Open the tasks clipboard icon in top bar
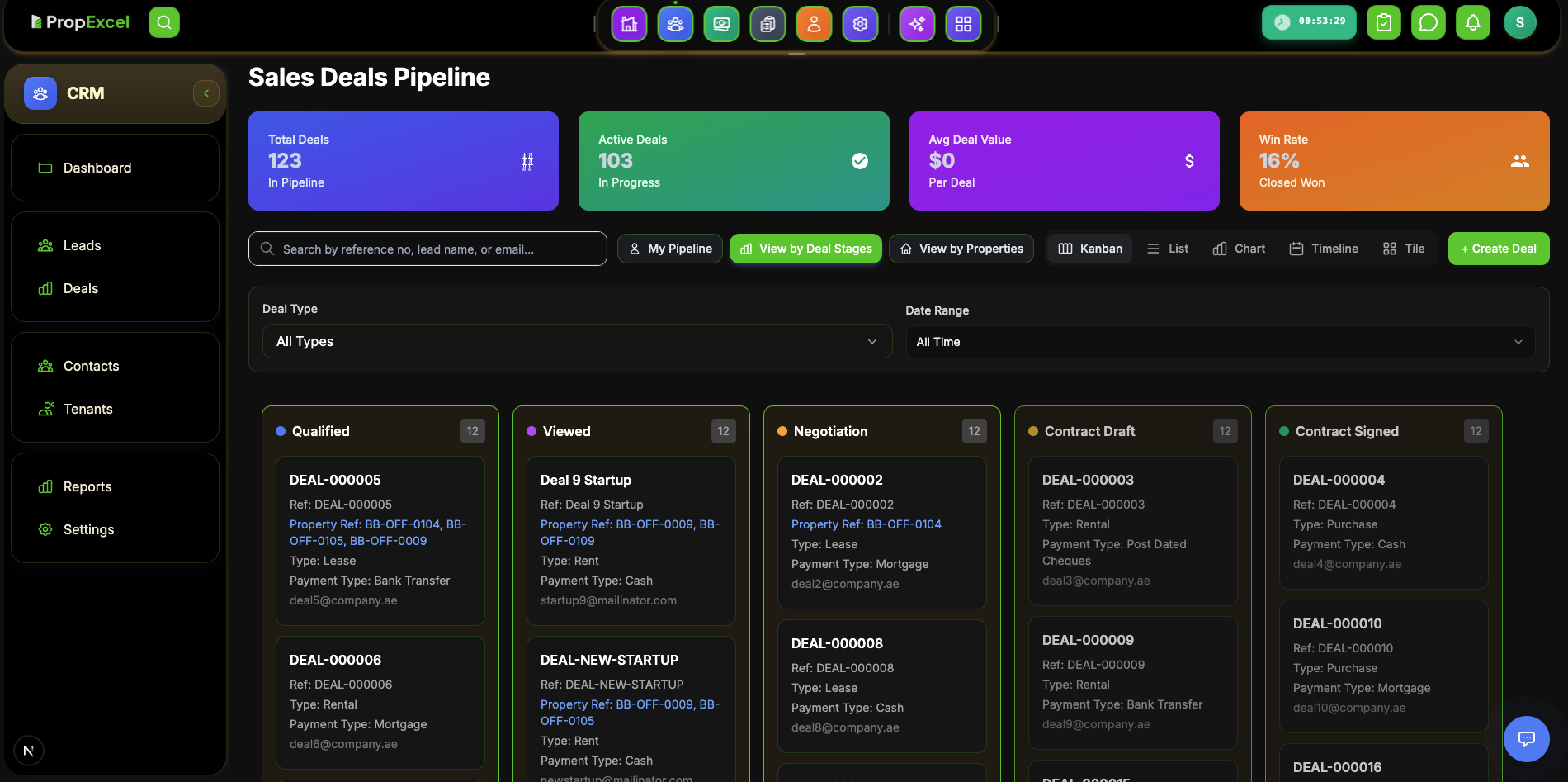The width and height of the screenshot is (1568, 782). [x=1384, y=22]
